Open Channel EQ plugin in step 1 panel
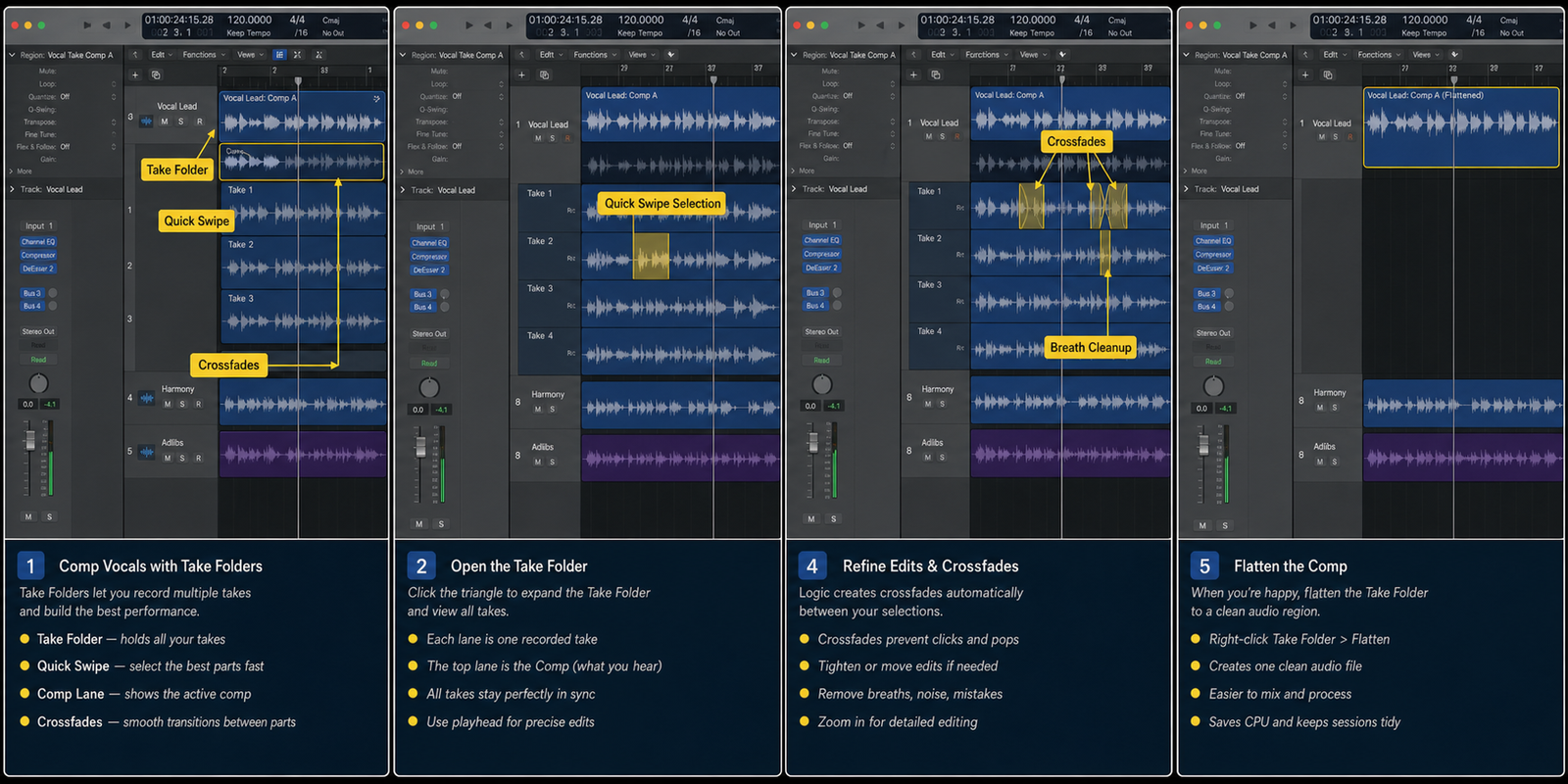Screen dimensions: 1568x784 coord(38,242)
